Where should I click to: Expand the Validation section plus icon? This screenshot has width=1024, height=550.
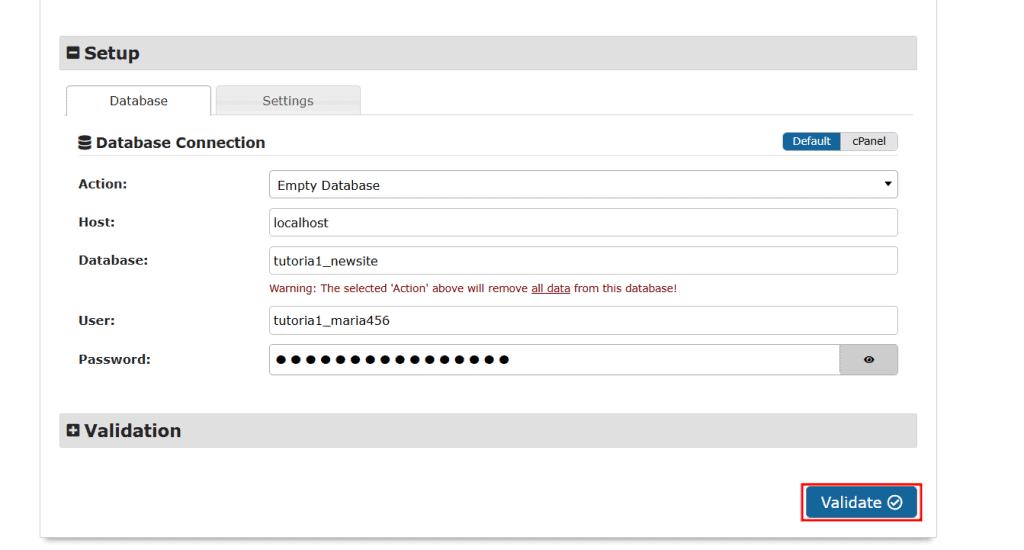click(73, 430)
